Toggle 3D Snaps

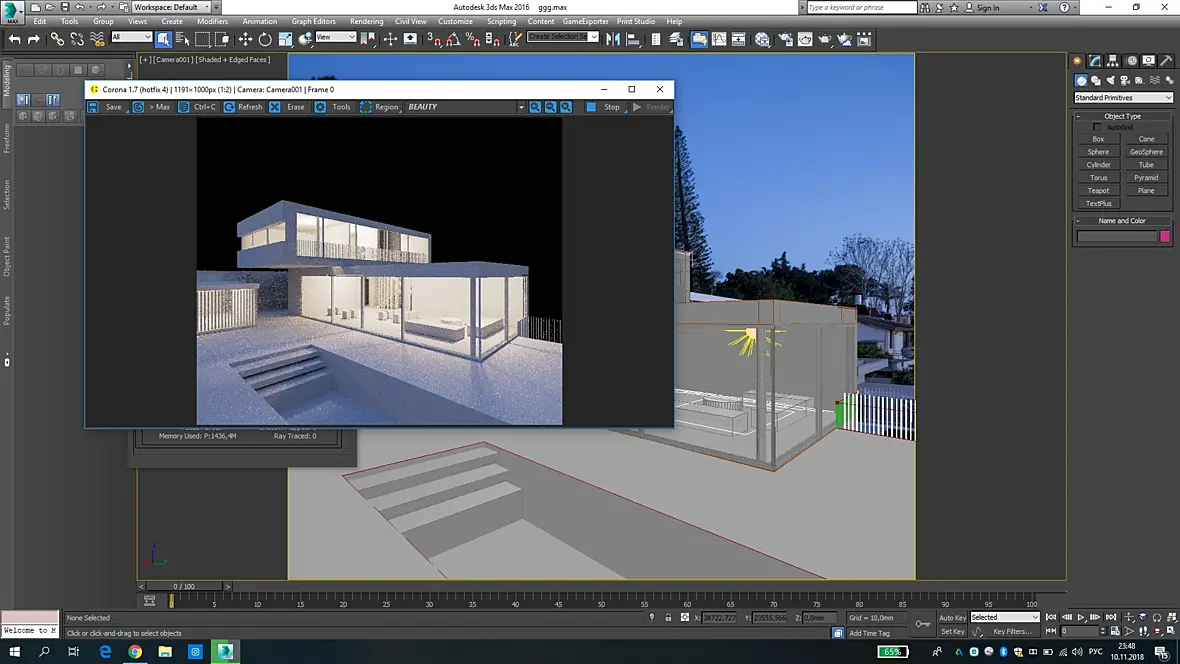434,39
